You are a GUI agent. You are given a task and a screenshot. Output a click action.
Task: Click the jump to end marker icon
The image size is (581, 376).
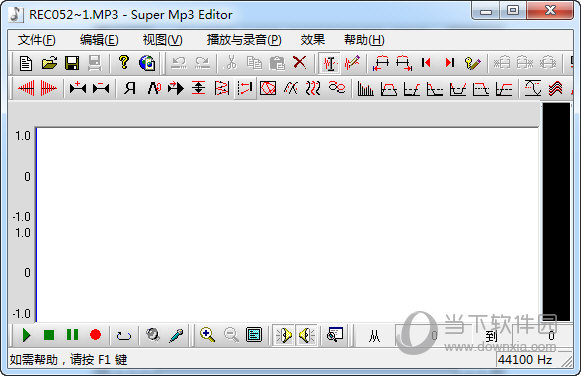(449, 63)
